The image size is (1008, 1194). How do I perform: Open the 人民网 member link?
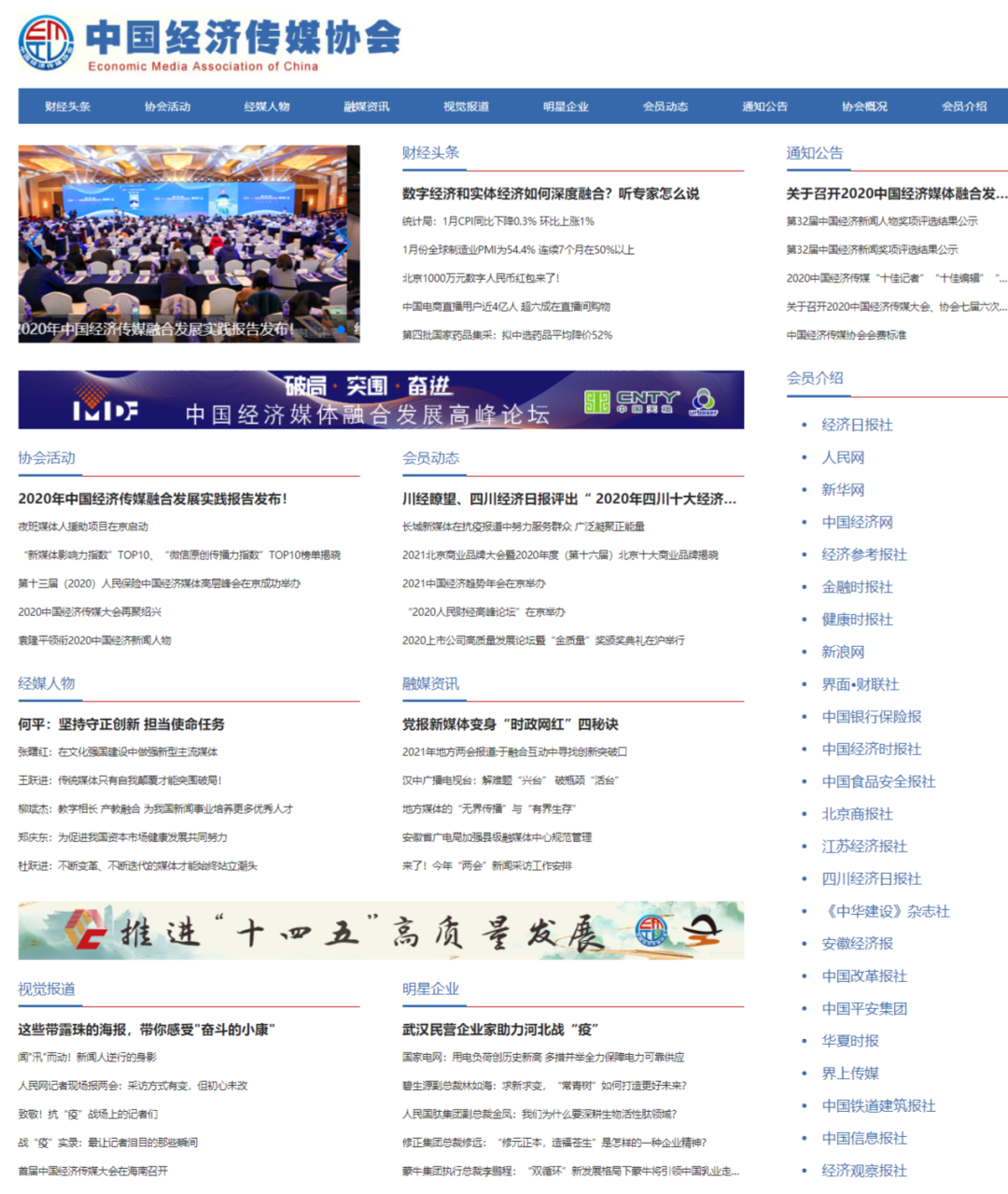(842, 457)
